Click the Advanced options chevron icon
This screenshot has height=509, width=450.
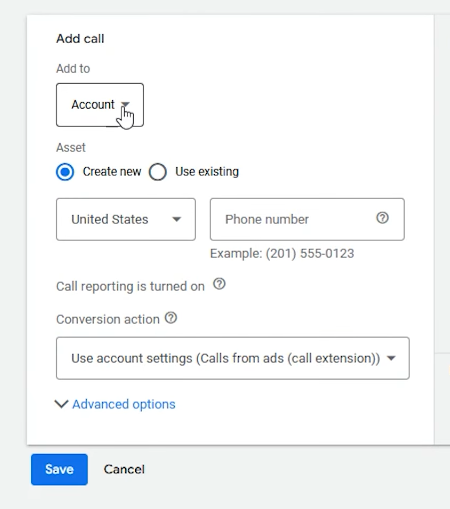point(62,404)
